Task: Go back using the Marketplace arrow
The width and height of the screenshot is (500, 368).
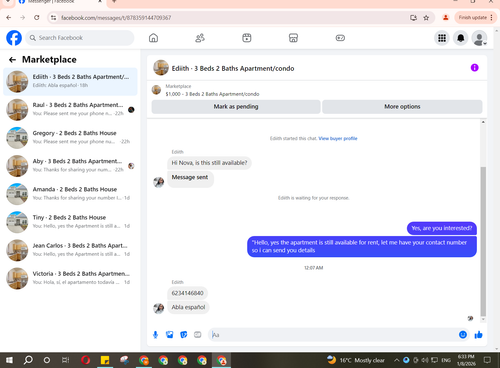Action: (x=12, y=60)
